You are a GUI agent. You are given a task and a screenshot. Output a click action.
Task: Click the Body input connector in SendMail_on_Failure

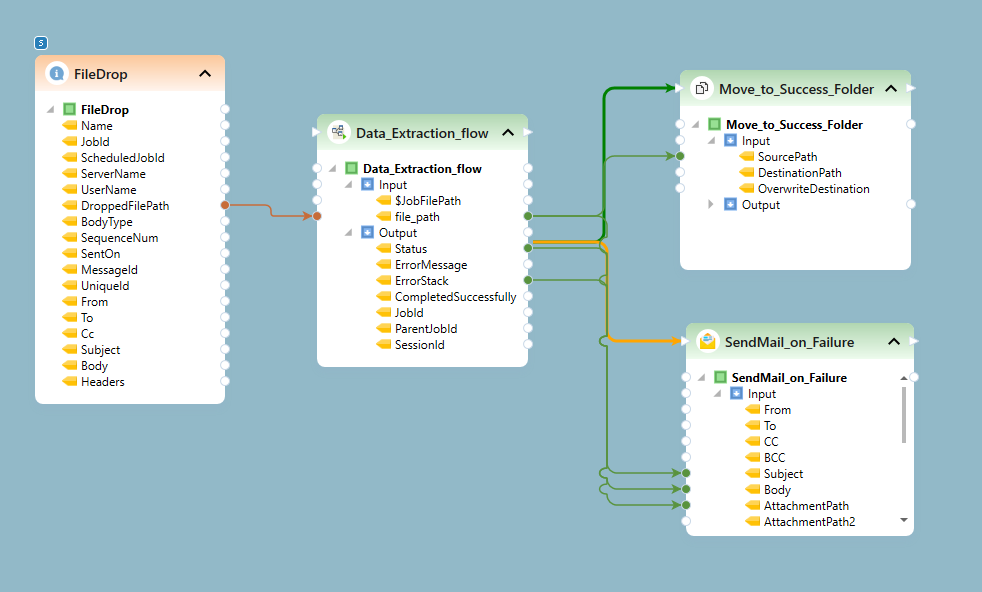coord(686,489)
